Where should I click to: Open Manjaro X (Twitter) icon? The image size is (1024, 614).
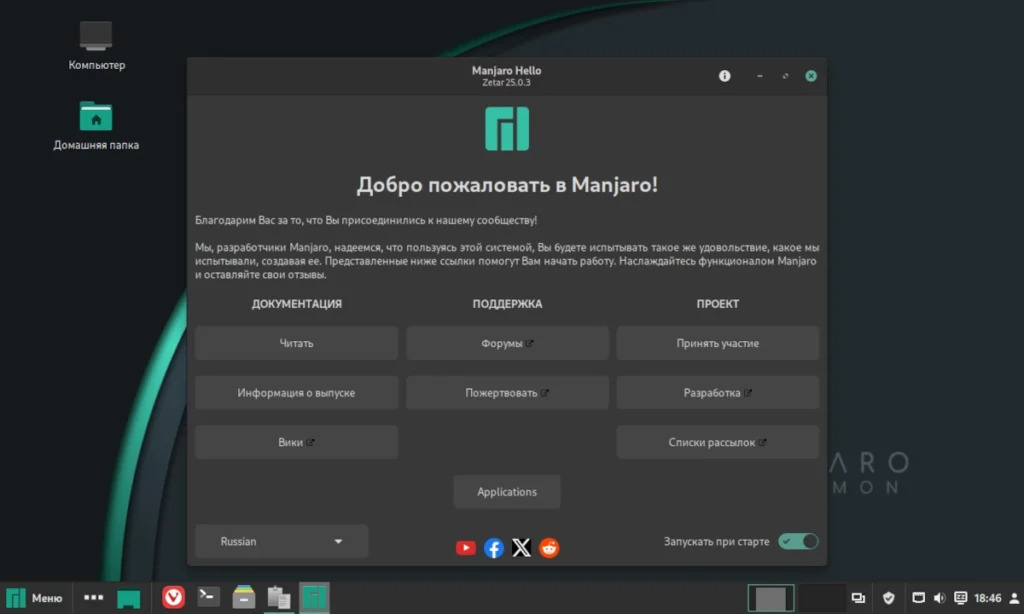(521, 547)
